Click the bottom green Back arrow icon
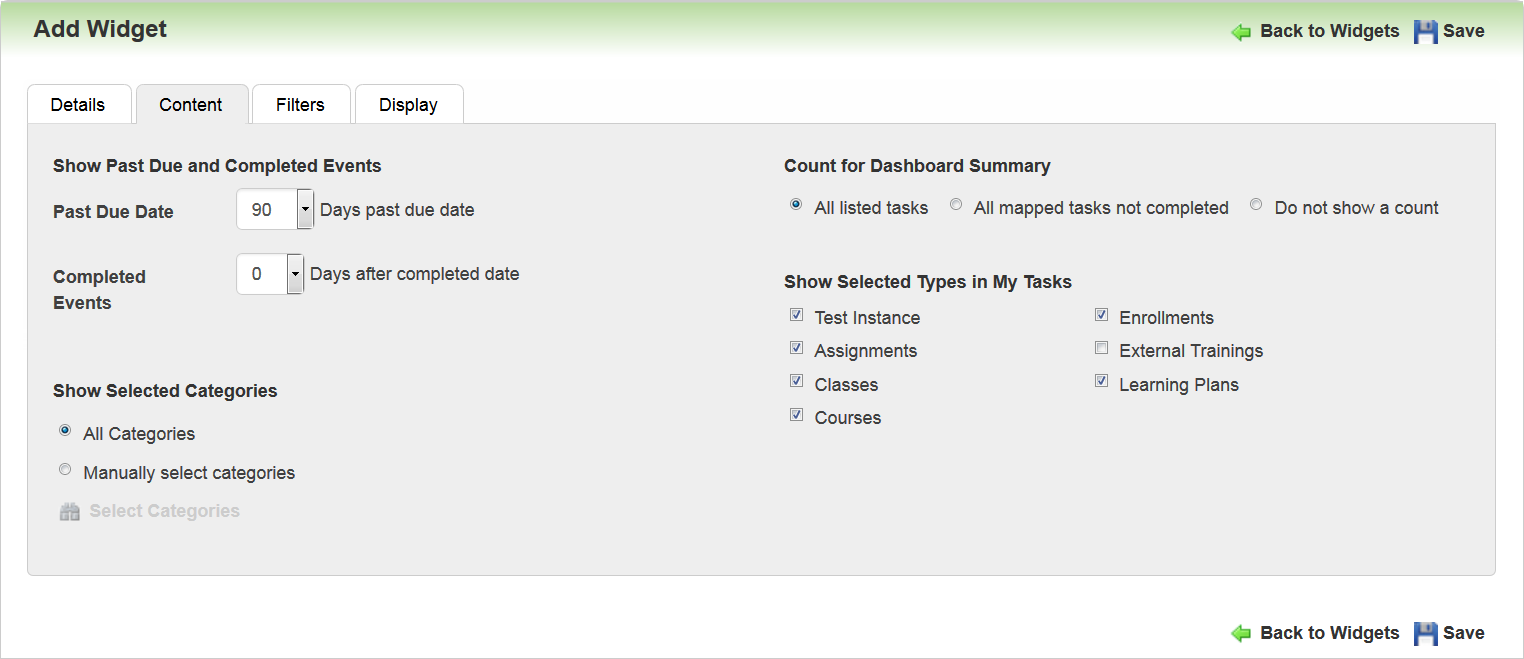 (1241, 633)
